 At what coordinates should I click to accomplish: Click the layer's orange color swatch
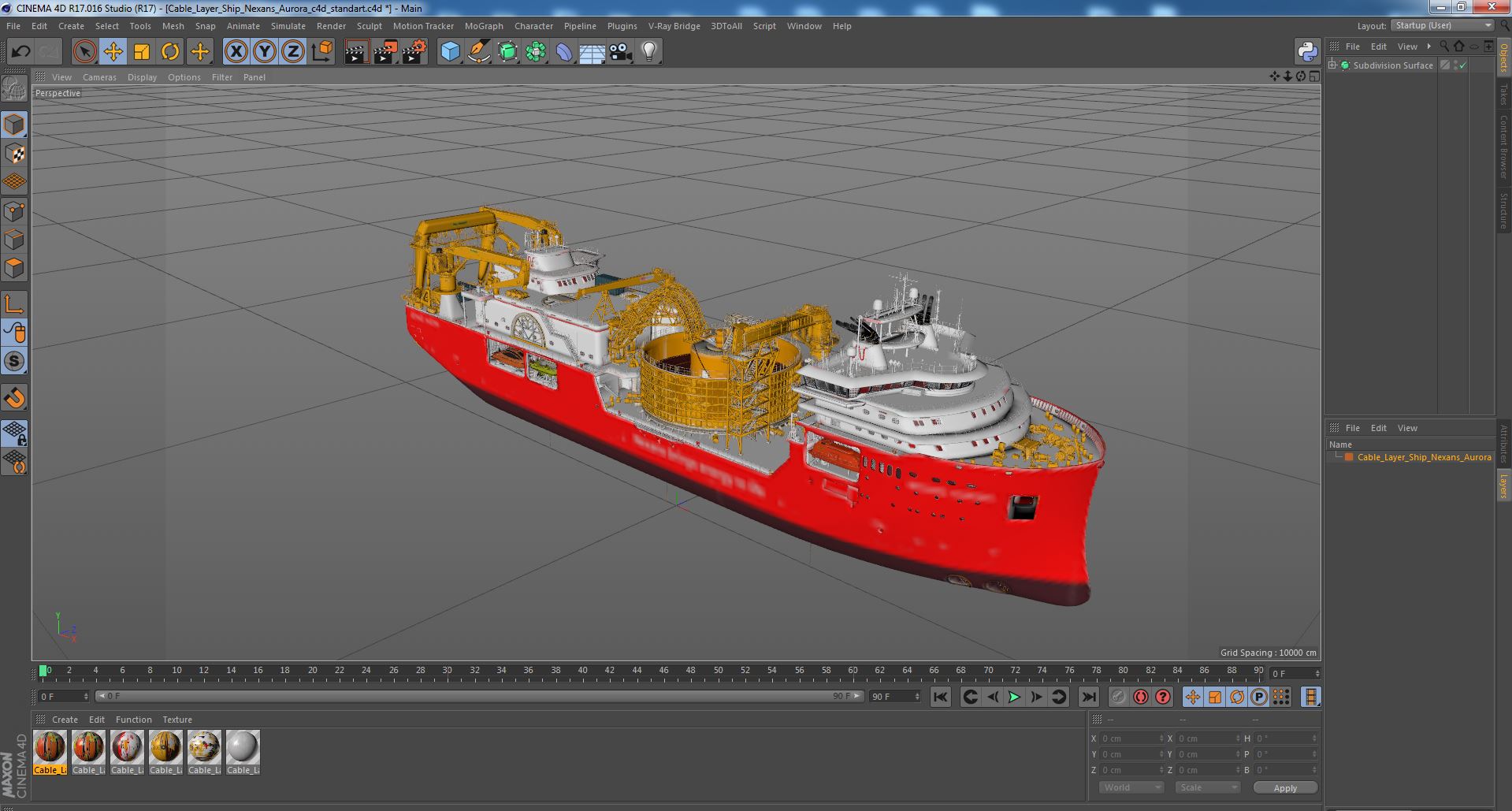click(x=1349, y=457)
